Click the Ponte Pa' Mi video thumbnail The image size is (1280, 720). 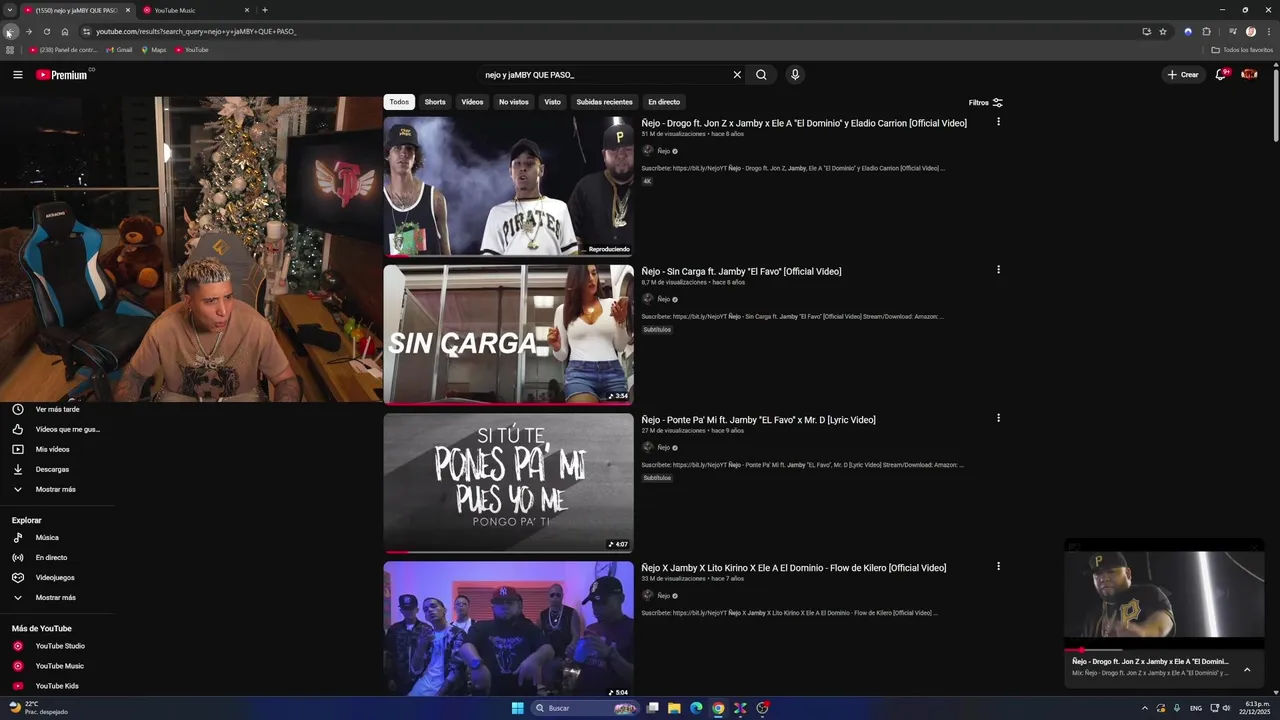pyautogui.click(x=508, y=482)
